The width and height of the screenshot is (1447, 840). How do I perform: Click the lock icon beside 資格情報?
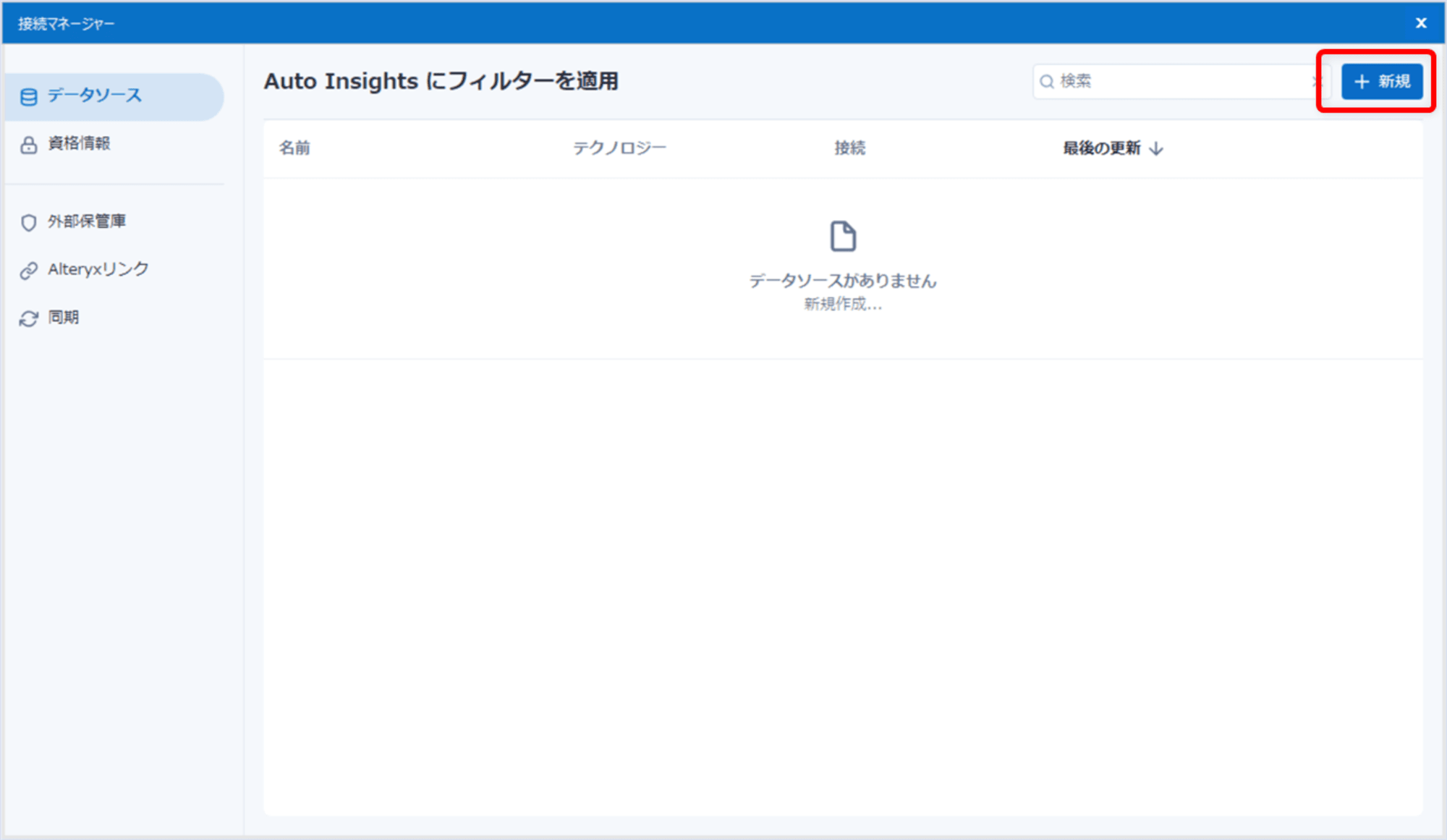tap(28, 145)
